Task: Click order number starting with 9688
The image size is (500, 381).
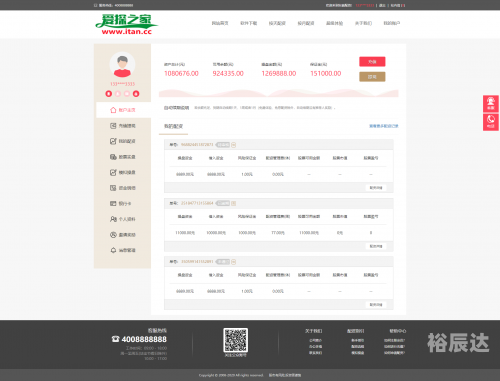Action: pyautogui.click(x=197, y=145)
